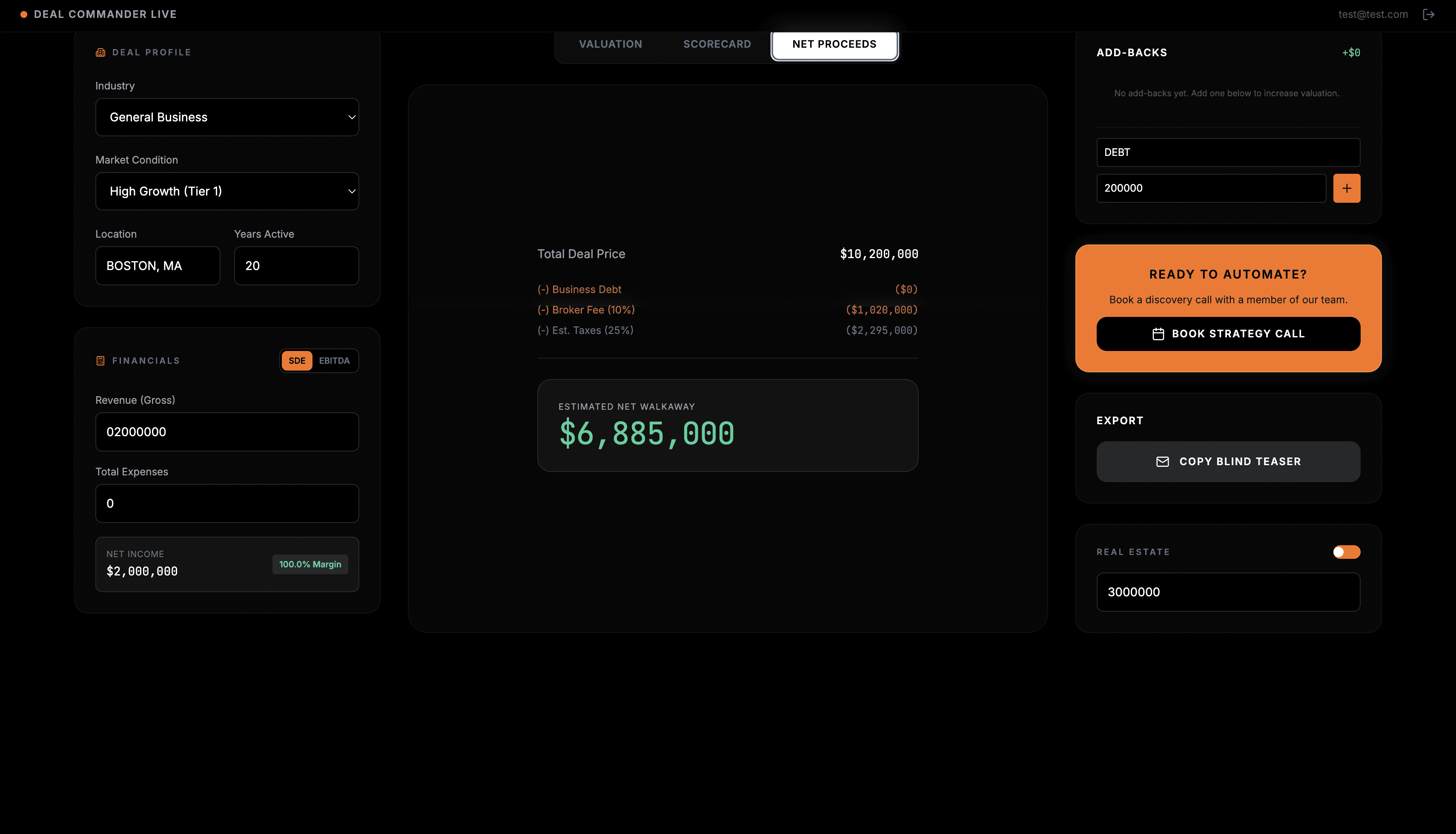Click the real estate value input
Screen dimensions: 1456x834
pyautogui.click(x=1228, y=592)
